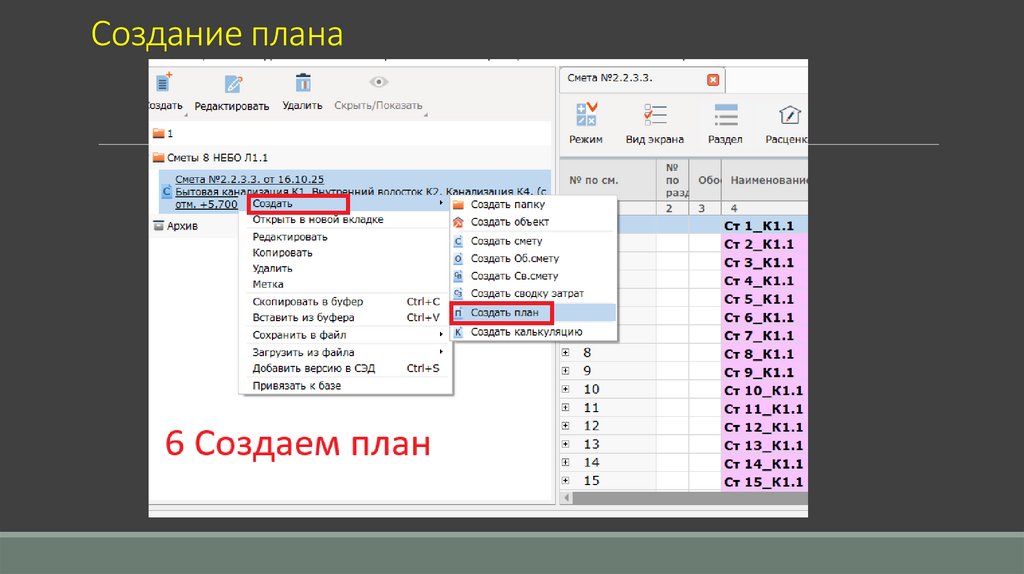Image resolution: width=1024 pixels, height=574 pixels.
Task: Click the Создать папку submenu label
Action: (x=507, y=204)
